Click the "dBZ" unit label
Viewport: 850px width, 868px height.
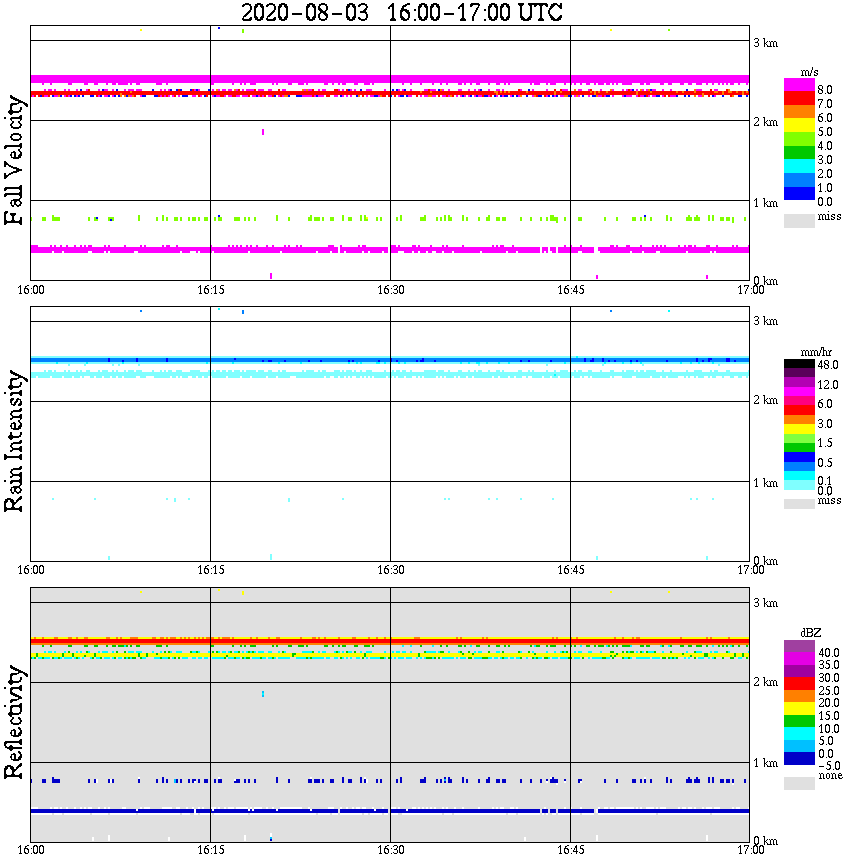811,632
